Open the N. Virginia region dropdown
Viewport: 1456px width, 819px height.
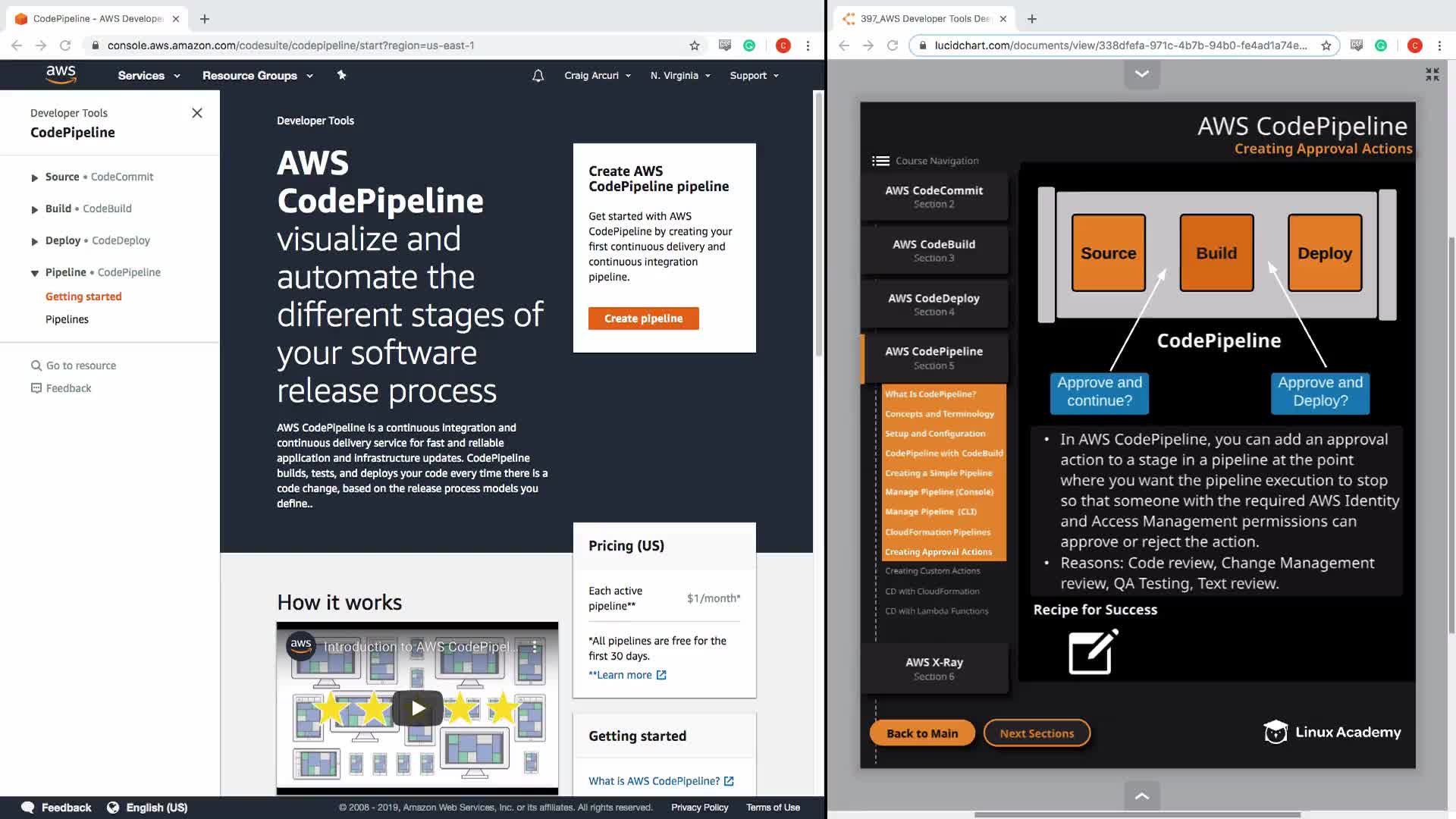click(x=680, y=76)
